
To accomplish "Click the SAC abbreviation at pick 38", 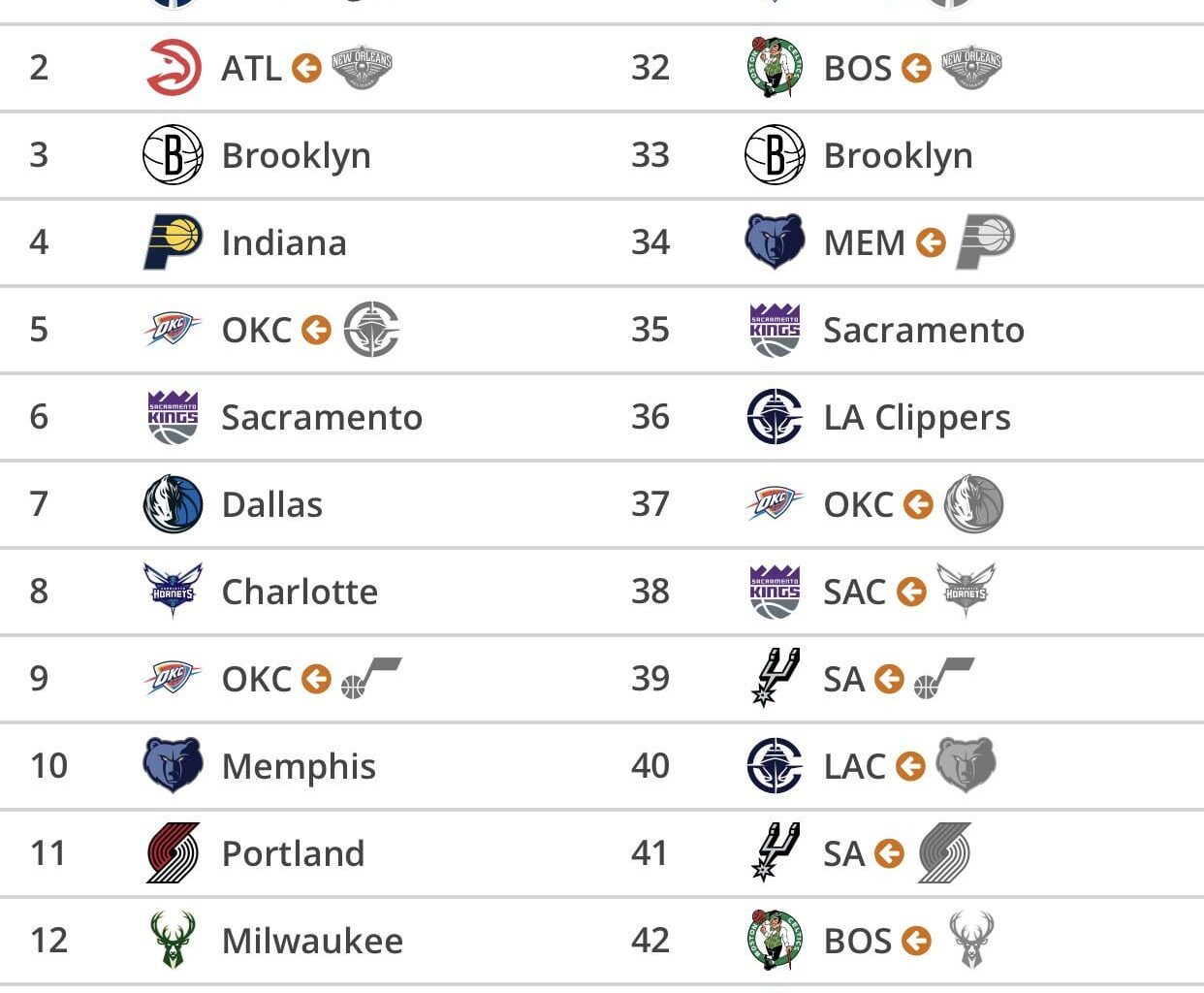I will click(854, 592).
